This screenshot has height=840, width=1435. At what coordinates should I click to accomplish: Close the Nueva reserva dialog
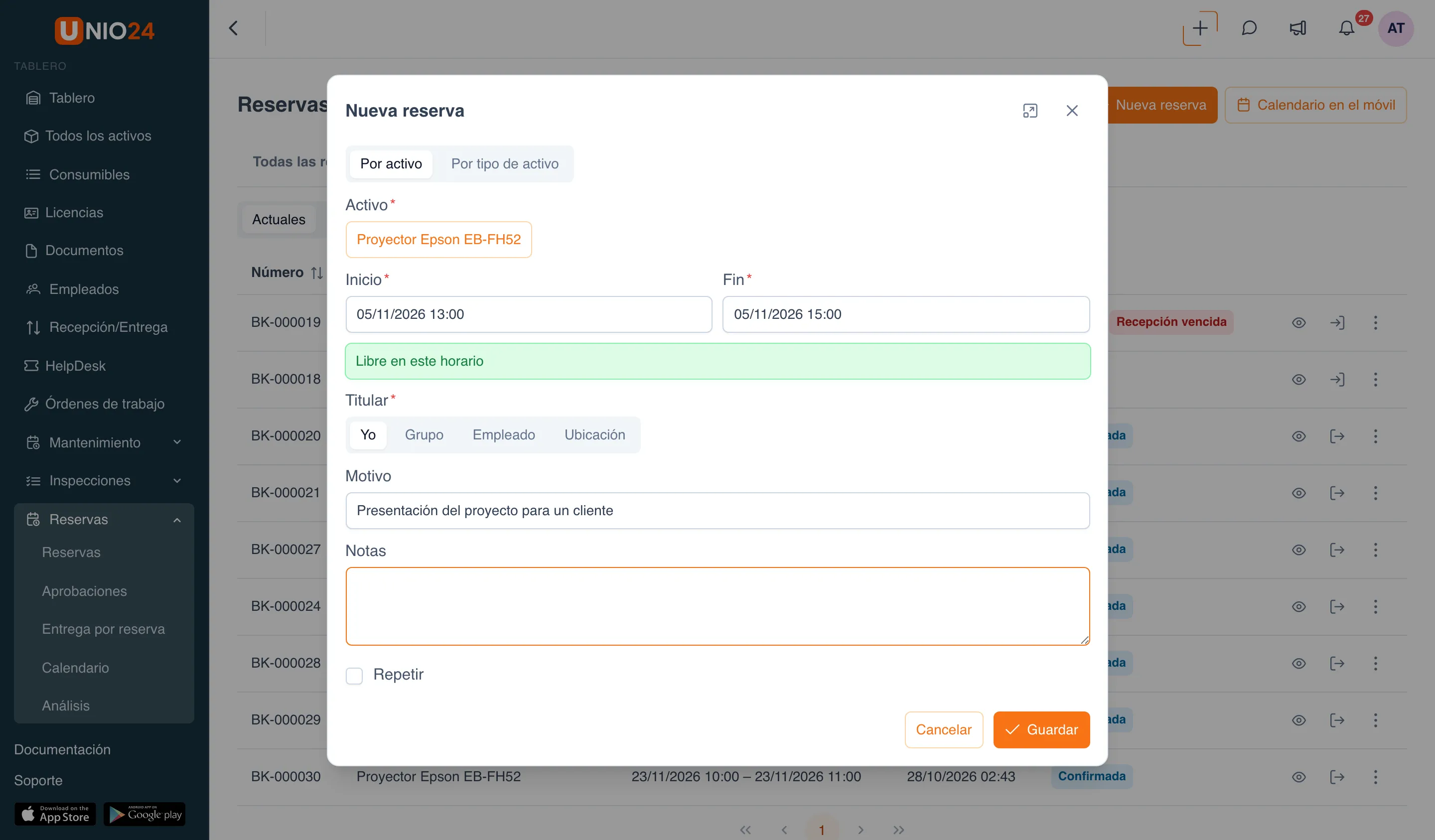click(1072, 111)
